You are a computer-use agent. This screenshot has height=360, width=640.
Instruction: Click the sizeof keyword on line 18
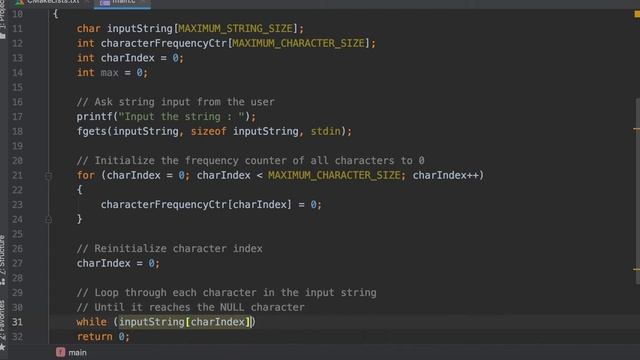209,131
